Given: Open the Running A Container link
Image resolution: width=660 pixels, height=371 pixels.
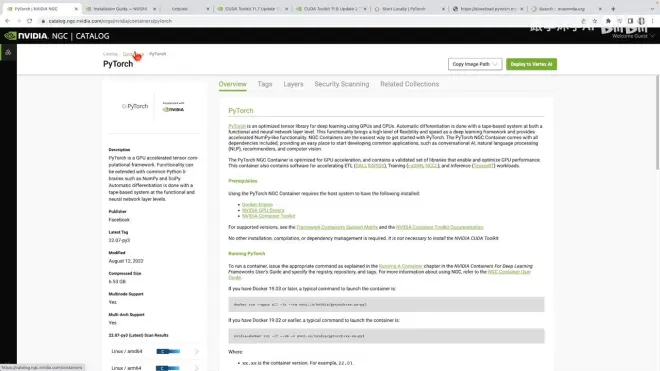Looking at the screenshot, I should [401, 266].
